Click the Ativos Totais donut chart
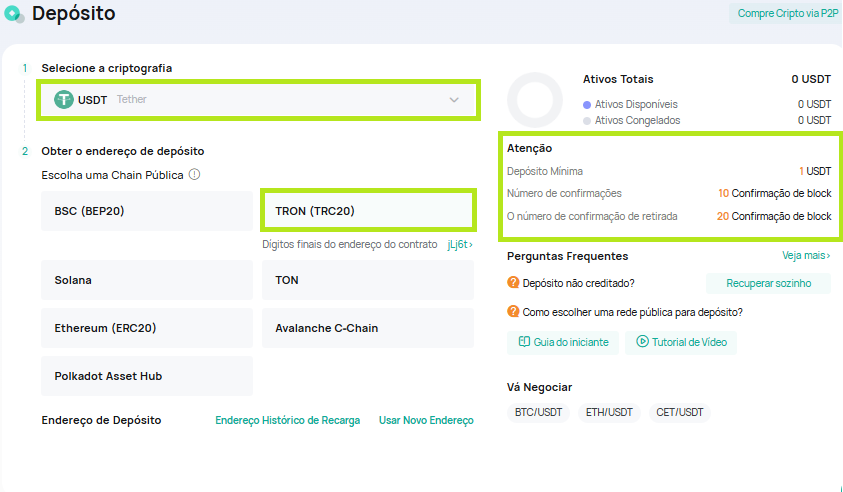 tap(535, 99)
